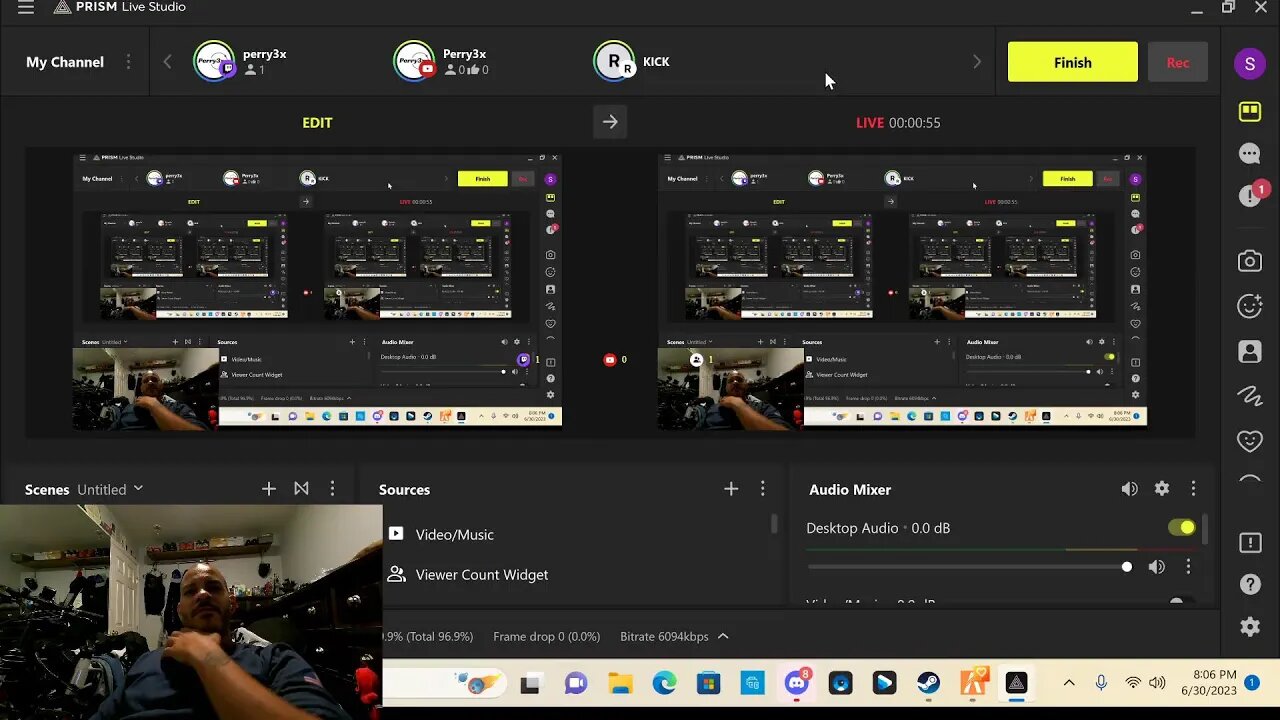Open the alert notifications icon with badge
This screenshot has height=720, width=1280.
click(x=1250, y=195)
